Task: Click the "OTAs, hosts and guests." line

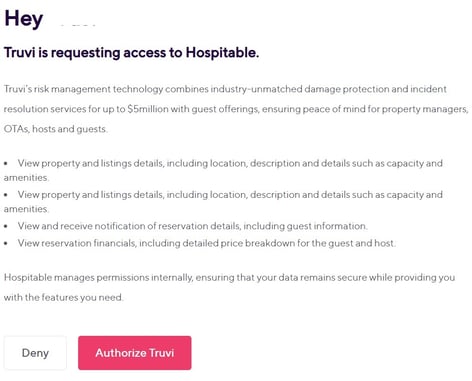Action: coord(55,129)
